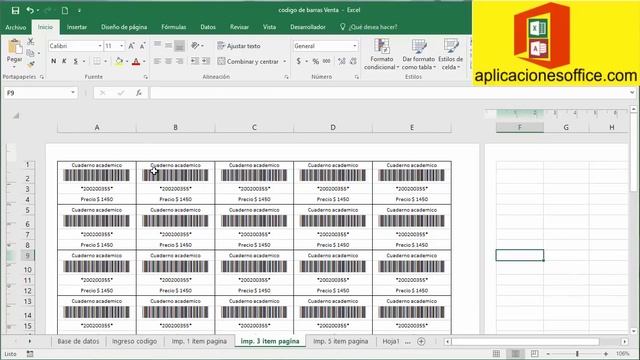Increase decimal places
Screen dimensions: 640x360
pyautogui.click(x=342, y=61)
